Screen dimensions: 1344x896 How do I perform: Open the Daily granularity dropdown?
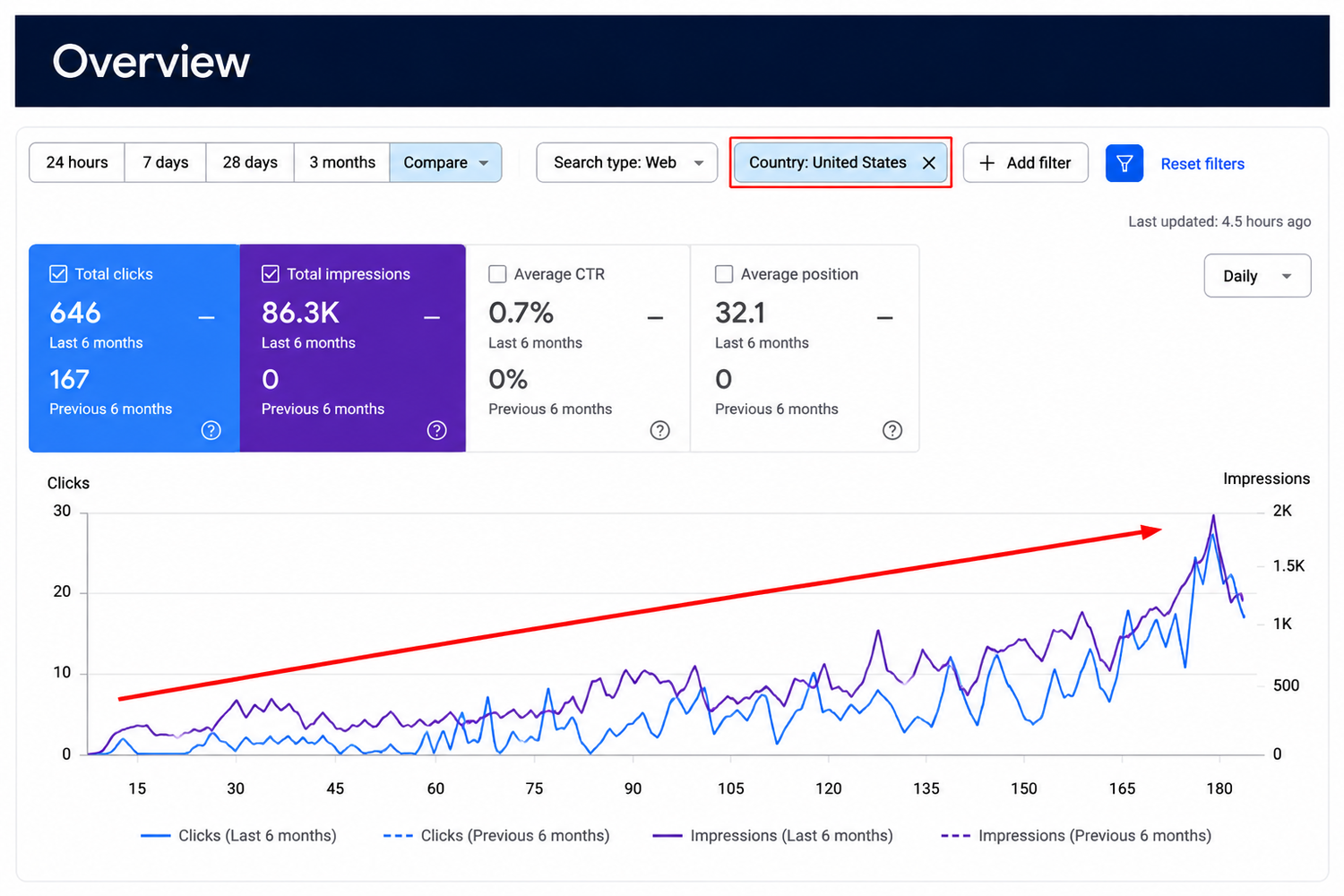1257,276
